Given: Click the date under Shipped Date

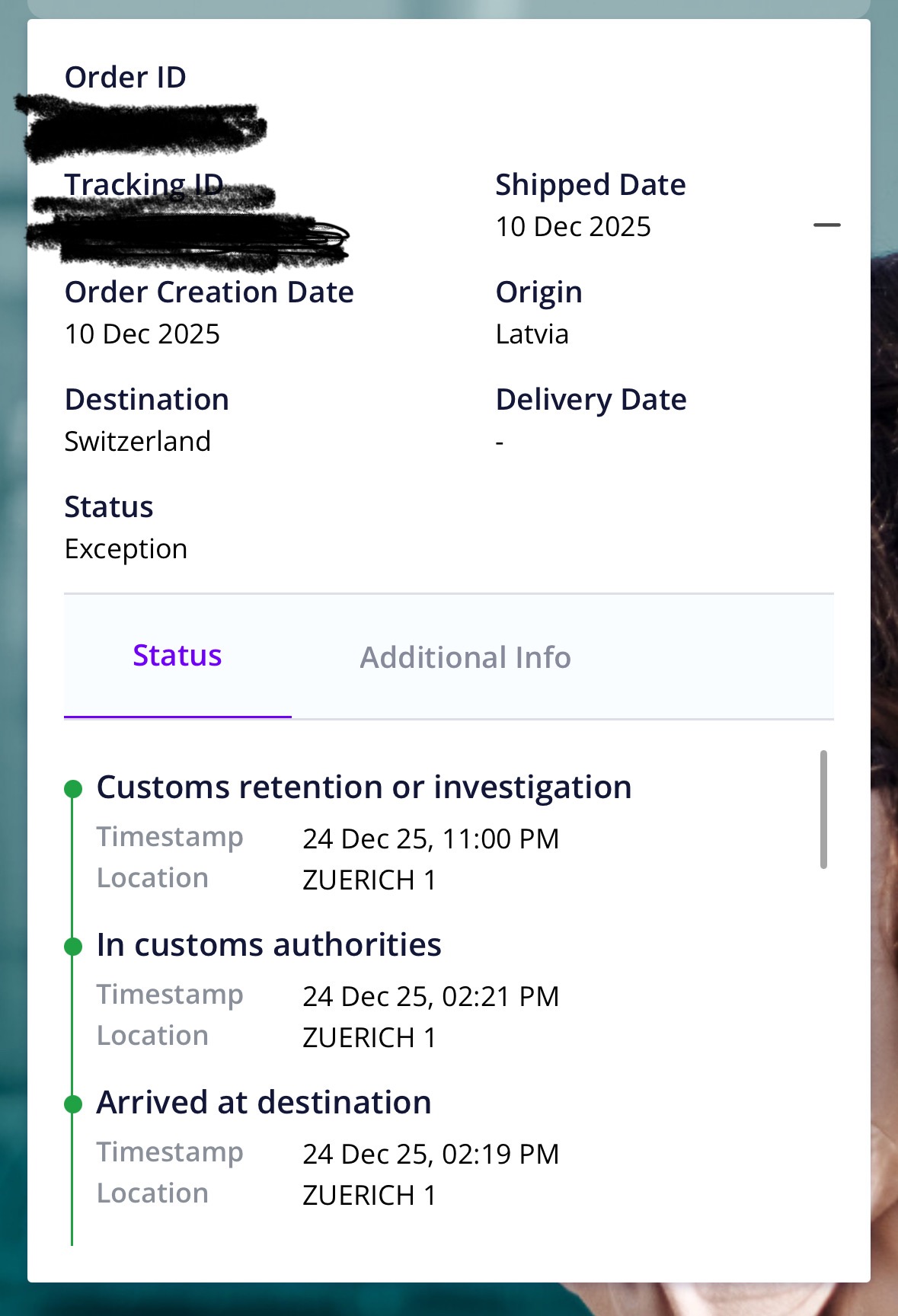Looking at the screenshot, I should pyautogui.click(x=573, y=227).
